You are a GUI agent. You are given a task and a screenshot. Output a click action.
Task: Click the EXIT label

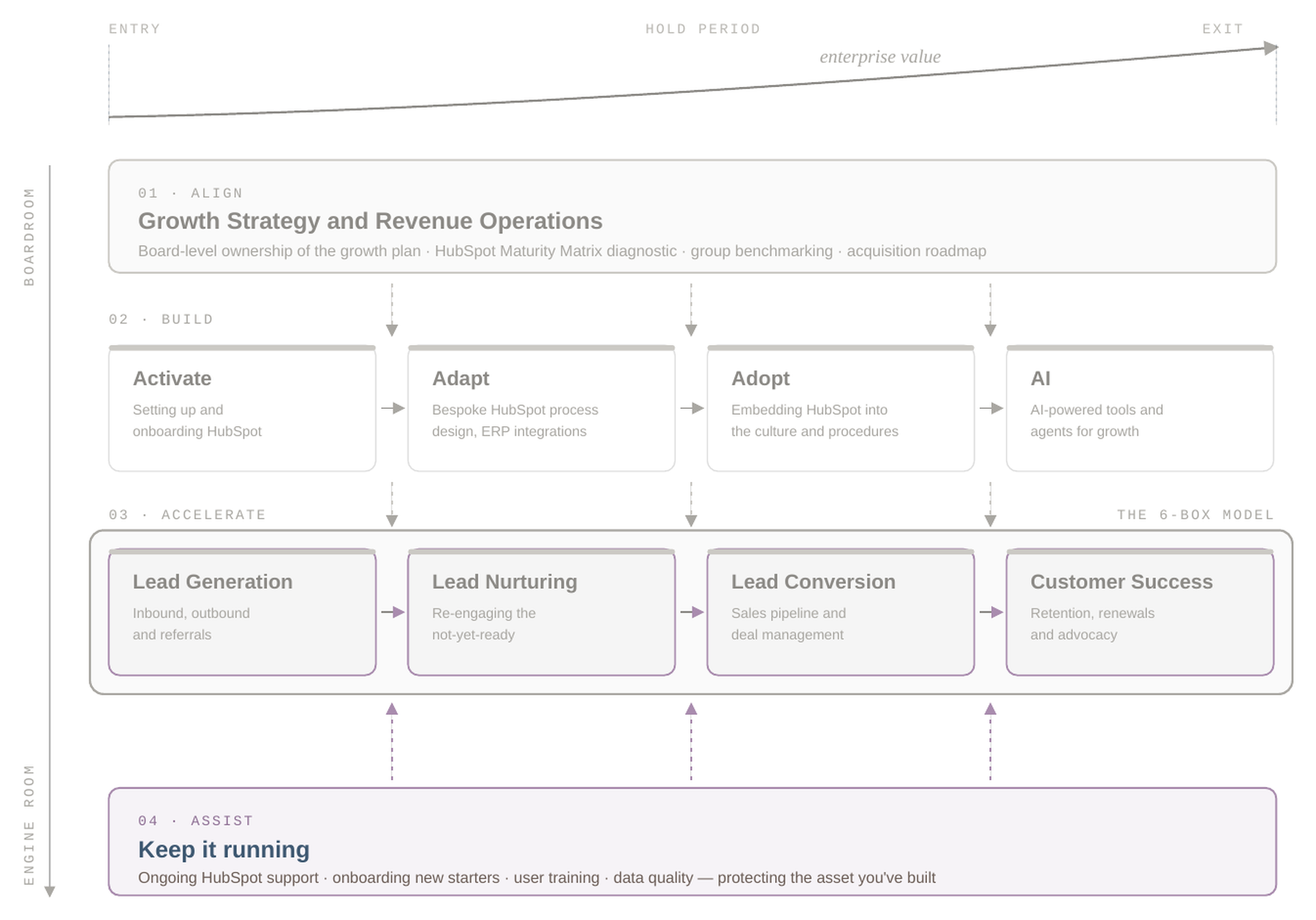pyautogui.click(x=1223, y=29)
